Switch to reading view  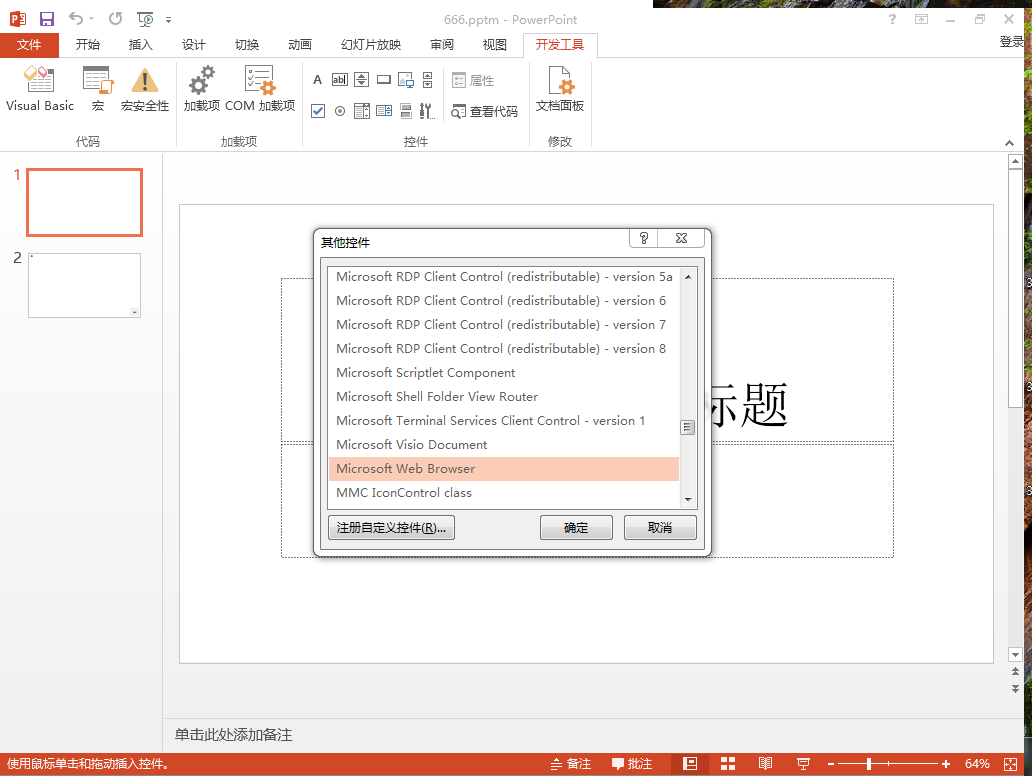tap(765, 763)
